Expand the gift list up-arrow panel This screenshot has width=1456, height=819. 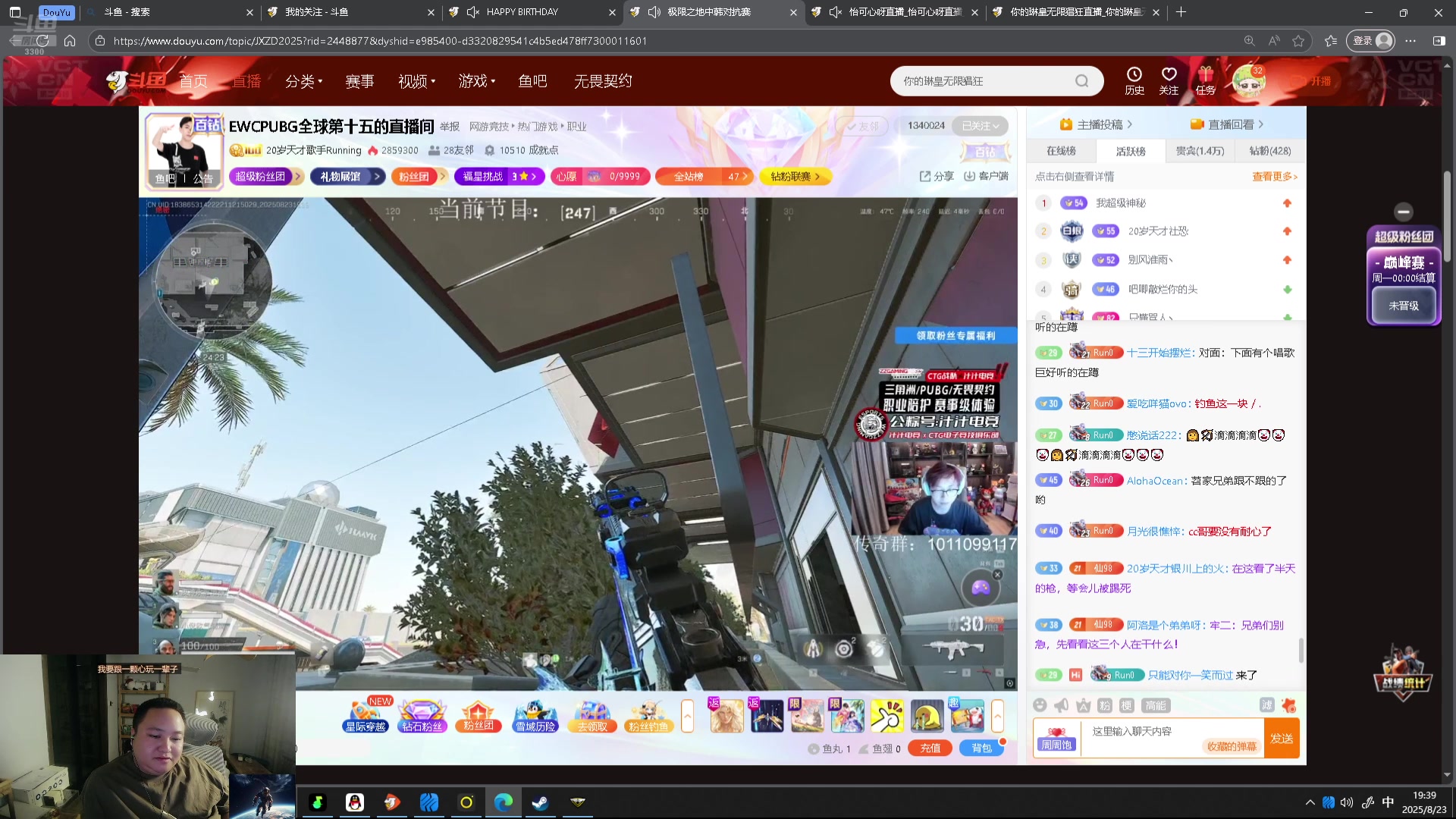coord(997,716)
